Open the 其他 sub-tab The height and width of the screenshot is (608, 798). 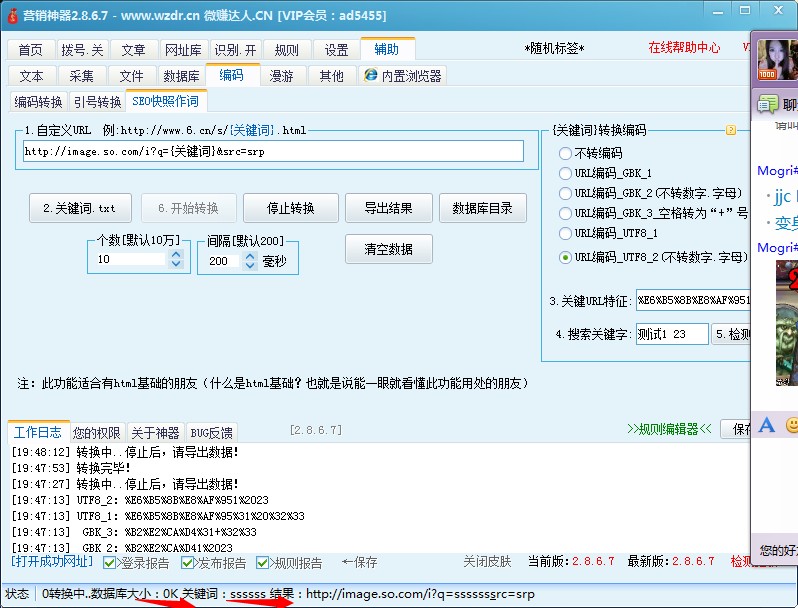332,76
